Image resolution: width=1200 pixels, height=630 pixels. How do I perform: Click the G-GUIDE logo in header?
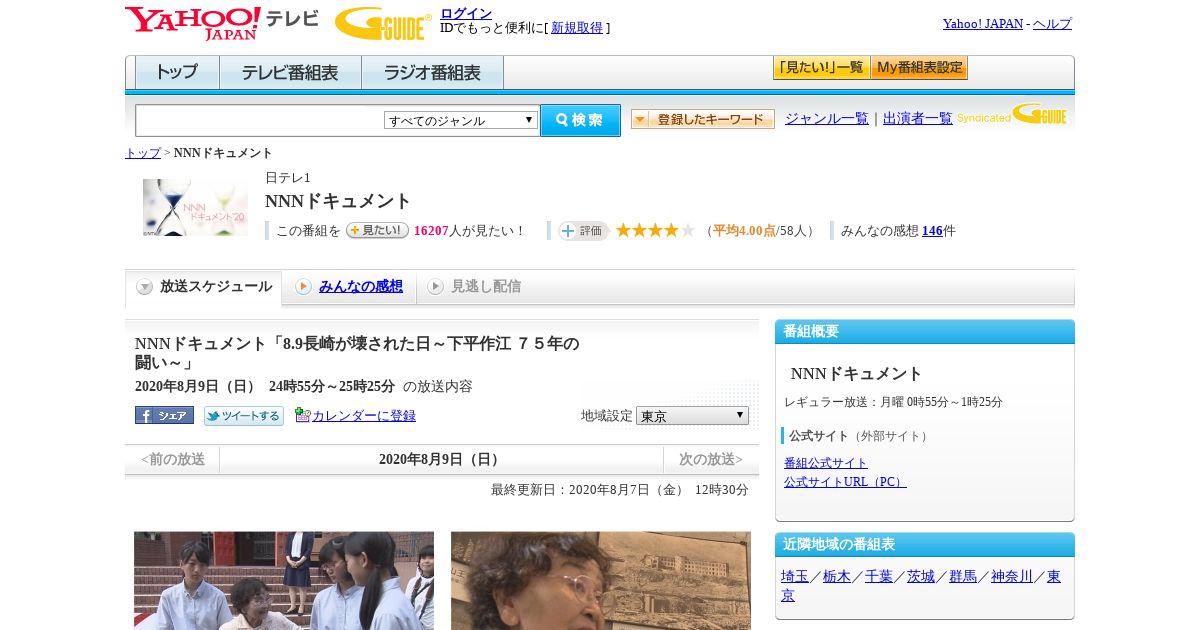tap(383, 23)
